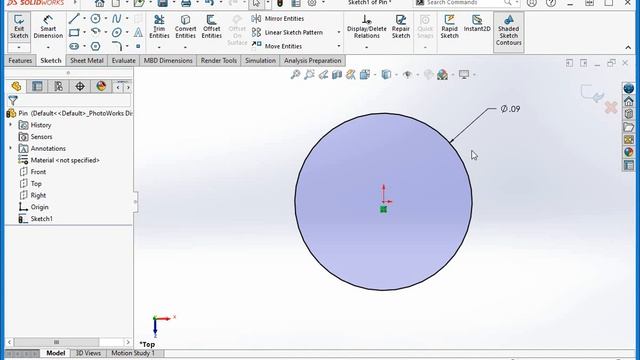Open the DisplayManager tab

tap(101, 86)
